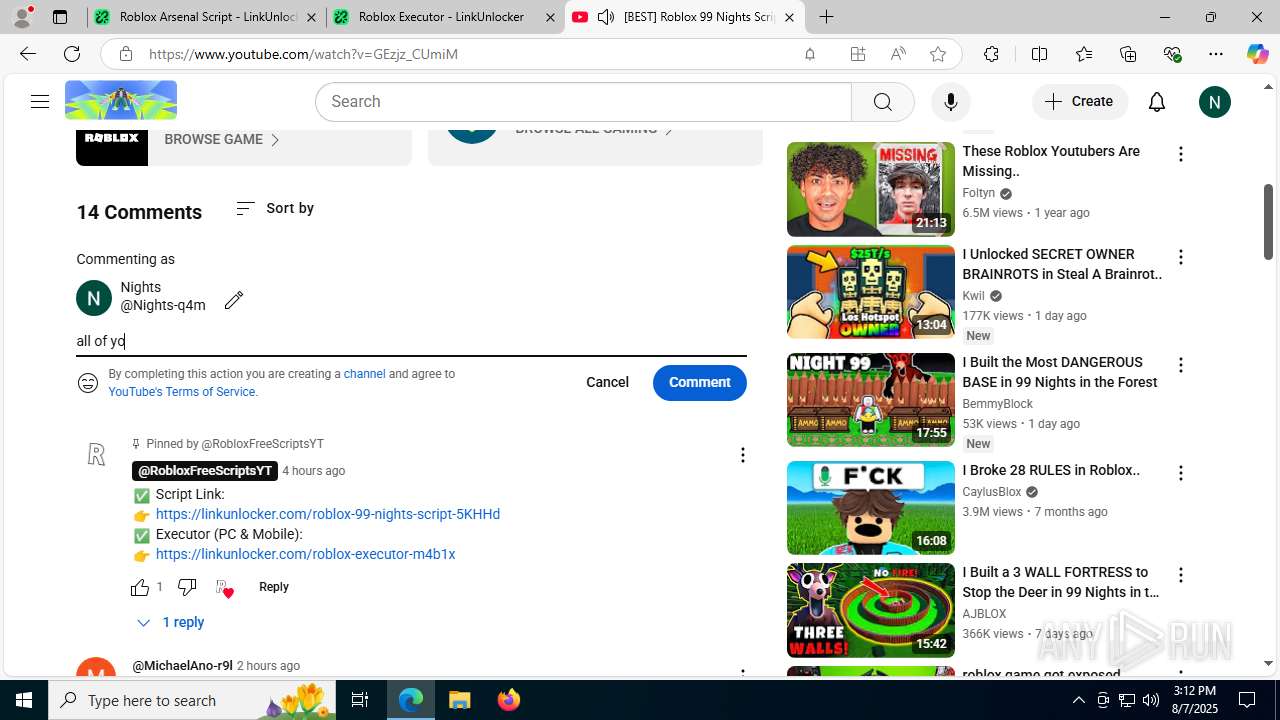Switch to Roblox Arsenal Script tab
This screenshot has height=720, width=1280.
tap(206, 17)
